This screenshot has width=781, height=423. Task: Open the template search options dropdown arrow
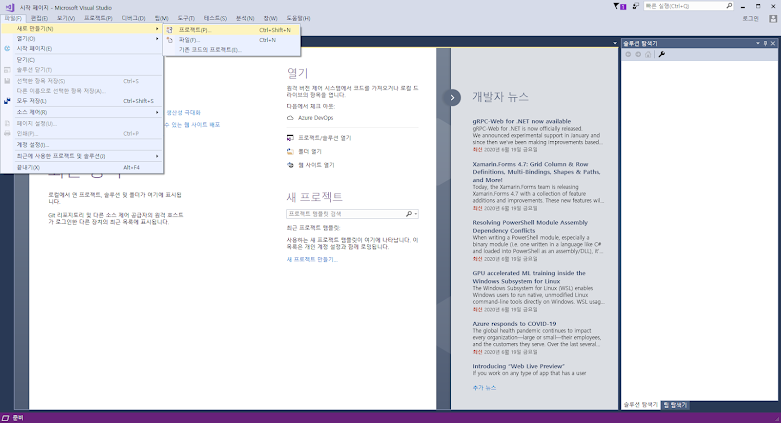[x=416, y=214]
